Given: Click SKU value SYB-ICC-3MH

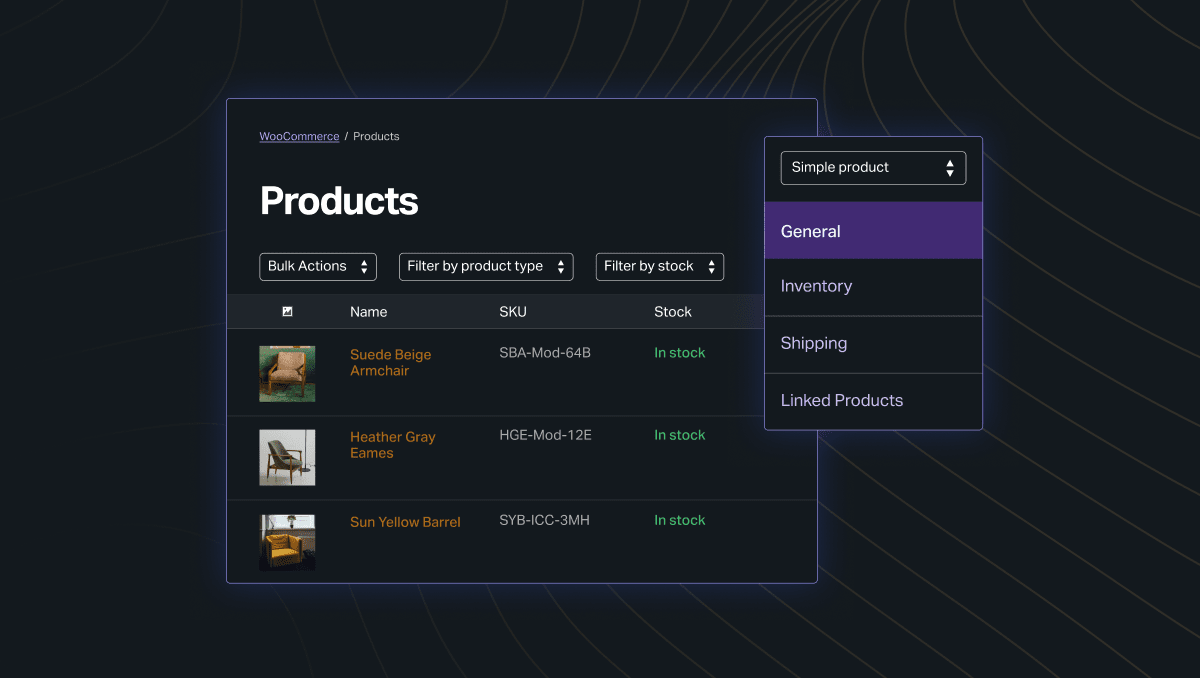Looking at the screenshot, I should coord(544,520).
